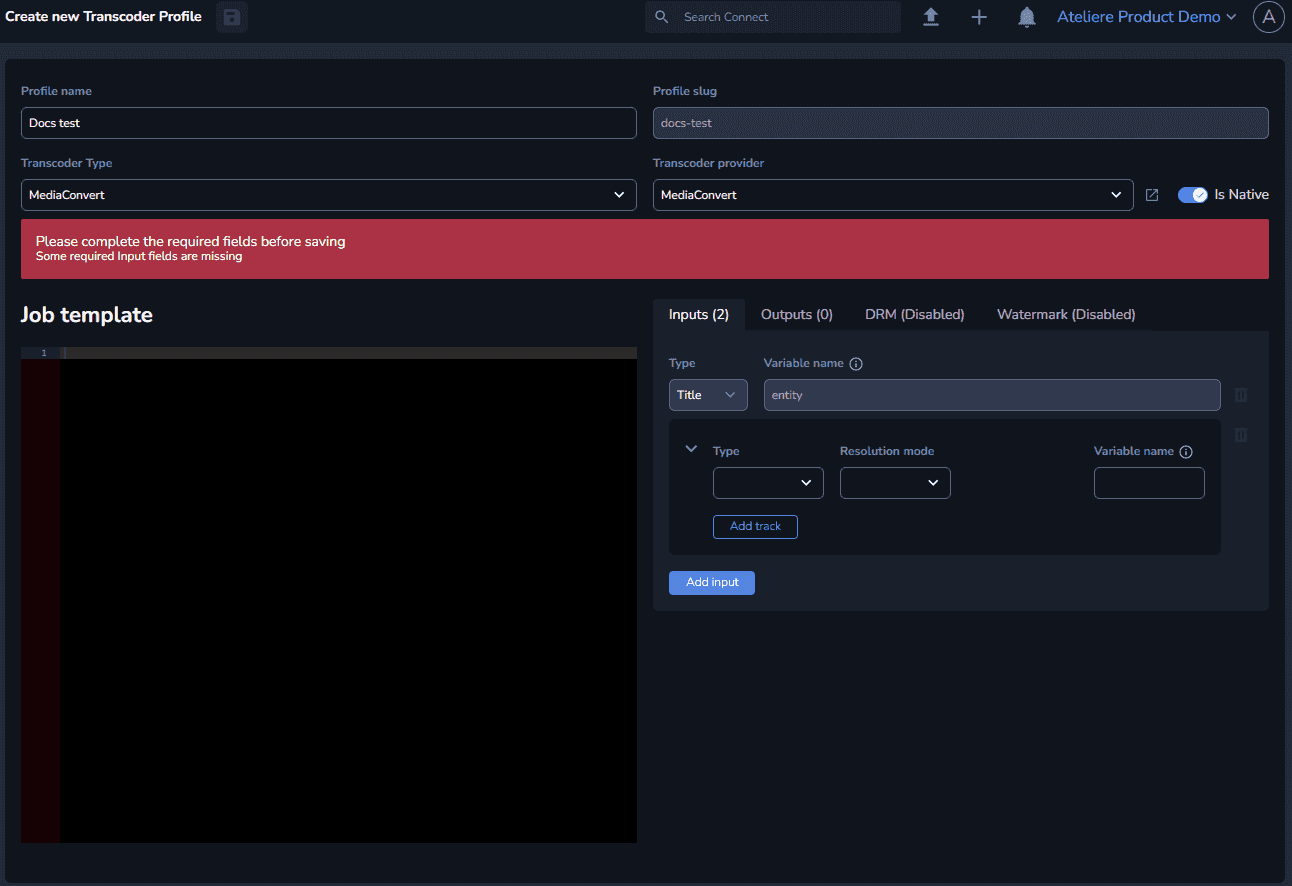
Task: Toggle the Is Native switch
Action: [x=1193, y=195]
